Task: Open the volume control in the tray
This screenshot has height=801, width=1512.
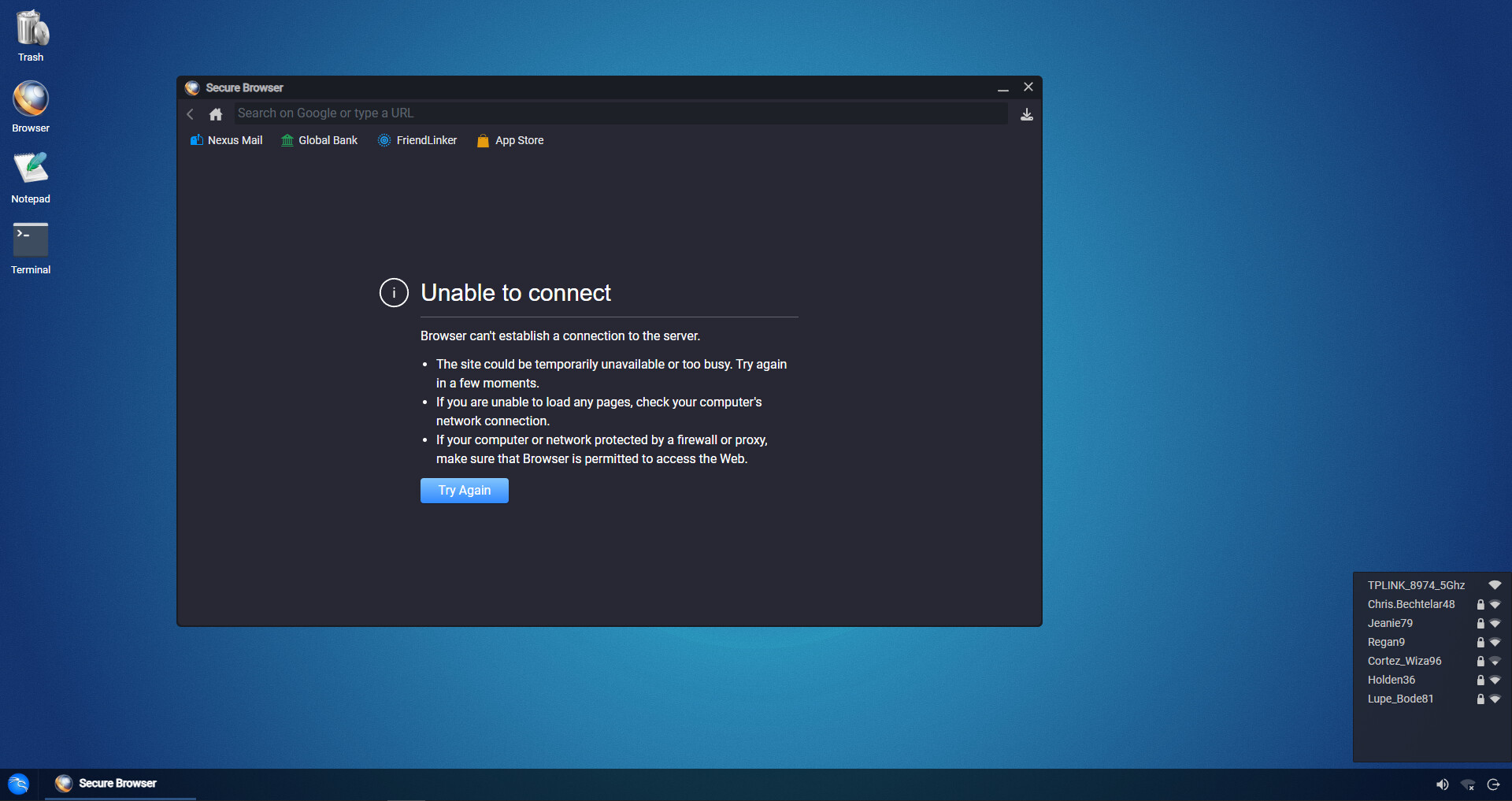Action: [x=1443, y=784]
